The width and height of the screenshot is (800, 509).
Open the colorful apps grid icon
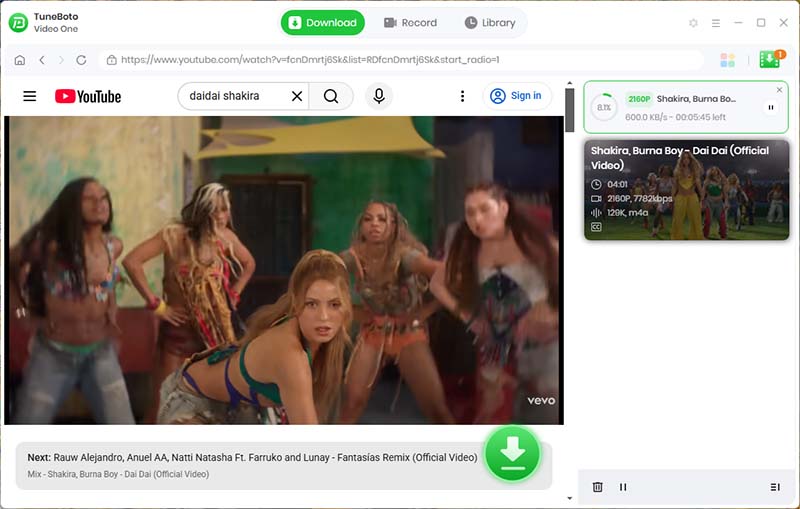[728, 60]
